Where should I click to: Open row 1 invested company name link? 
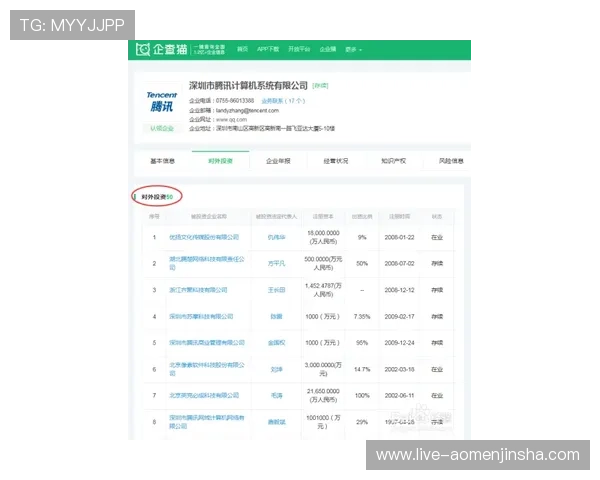[204, 237]
